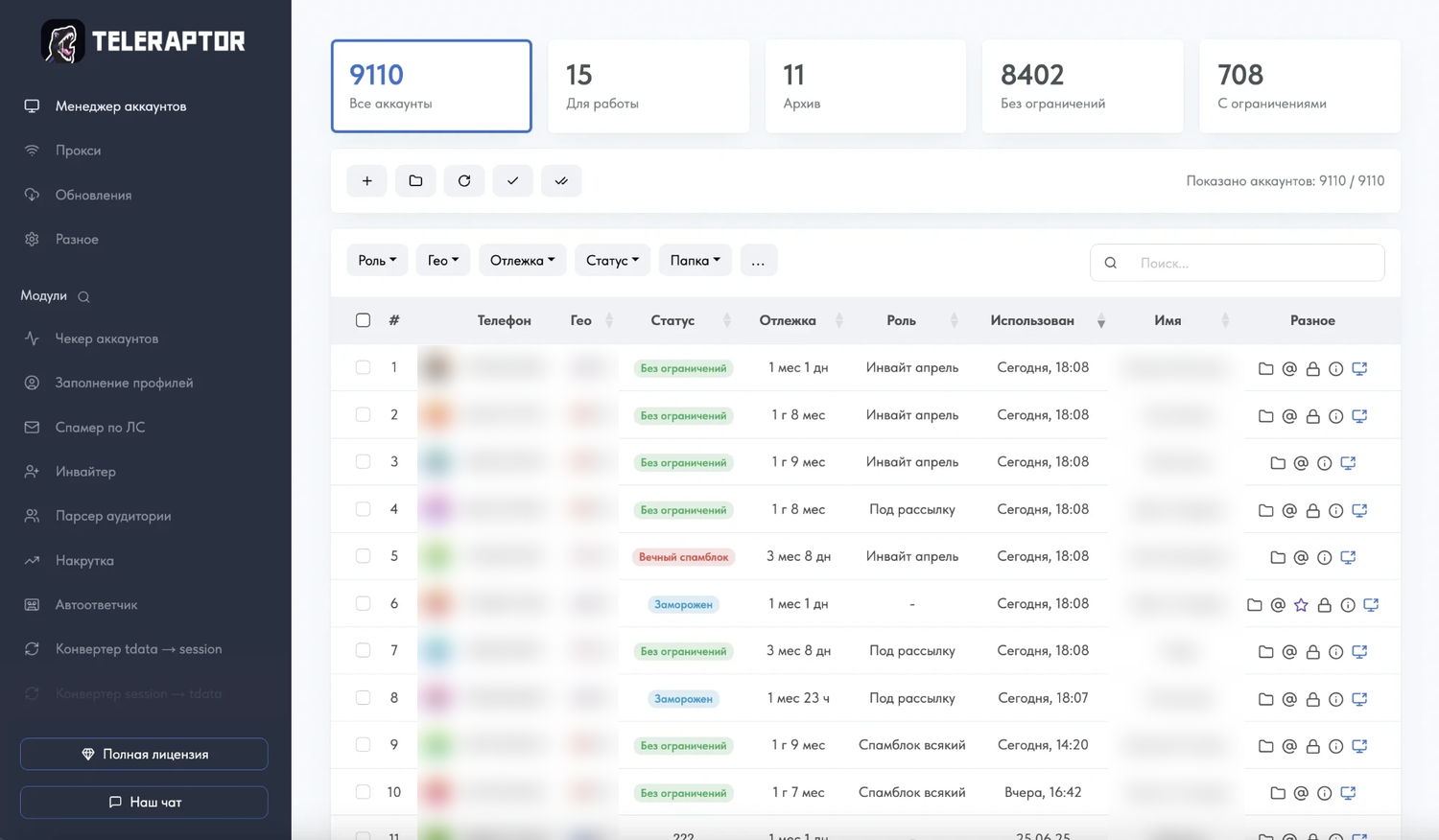
Task: Select the Без ограничений 8402 tab
Action: (x=1082, y=86)
